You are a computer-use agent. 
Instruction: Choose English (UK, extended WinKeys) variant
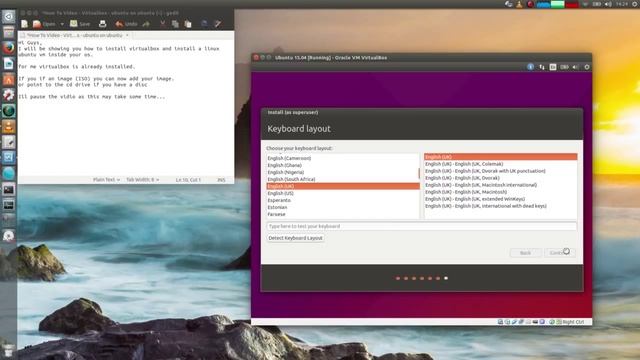(x=500, y=199)
